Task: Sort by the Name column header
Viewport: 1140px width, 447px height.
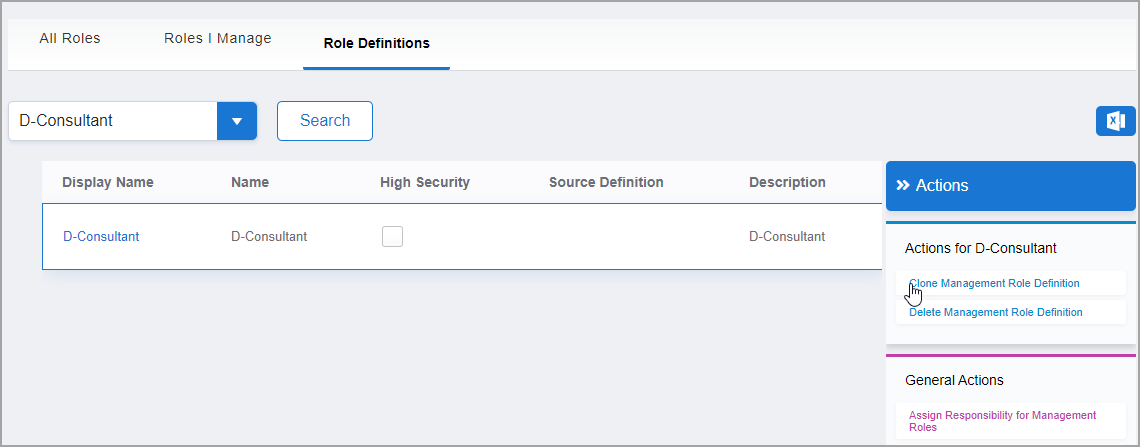Action: pos(250,182)
